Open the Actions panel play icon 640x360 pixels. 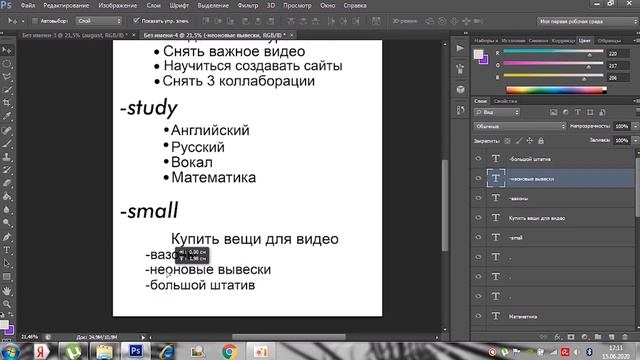tap(460, 48)
